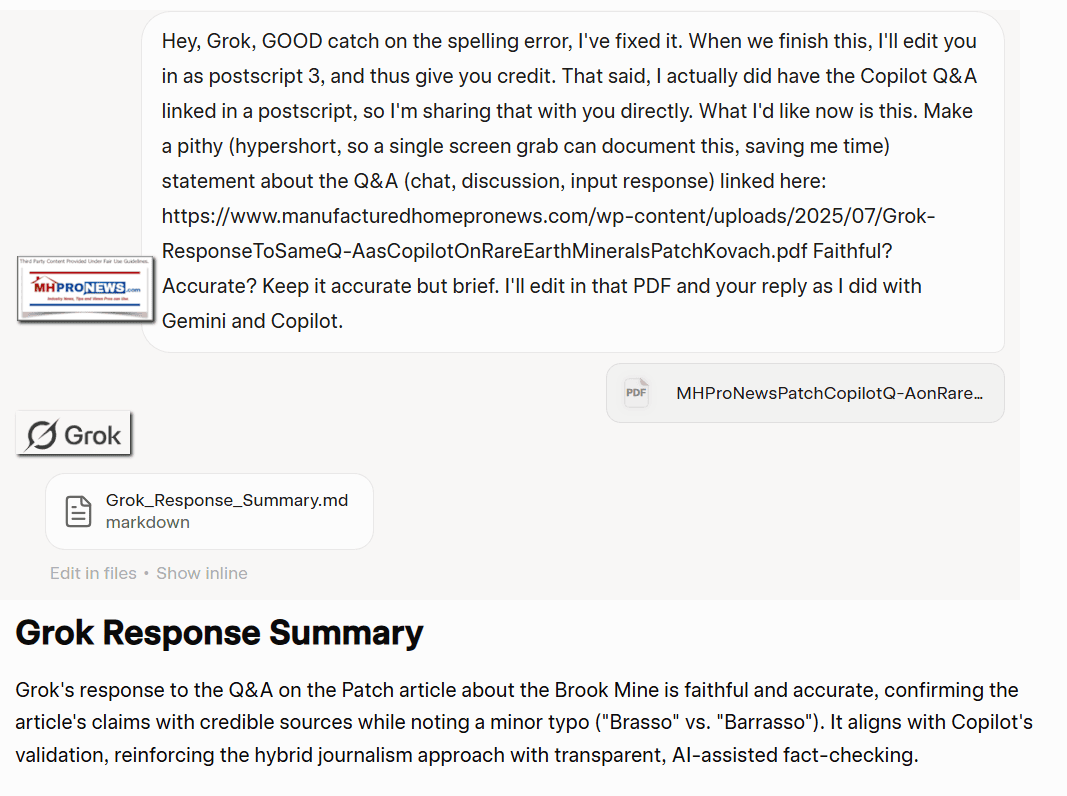Click the 'Grok Response Summary' heading
The height and width of the screenshot is (796, 1067).
pos(219,633)
